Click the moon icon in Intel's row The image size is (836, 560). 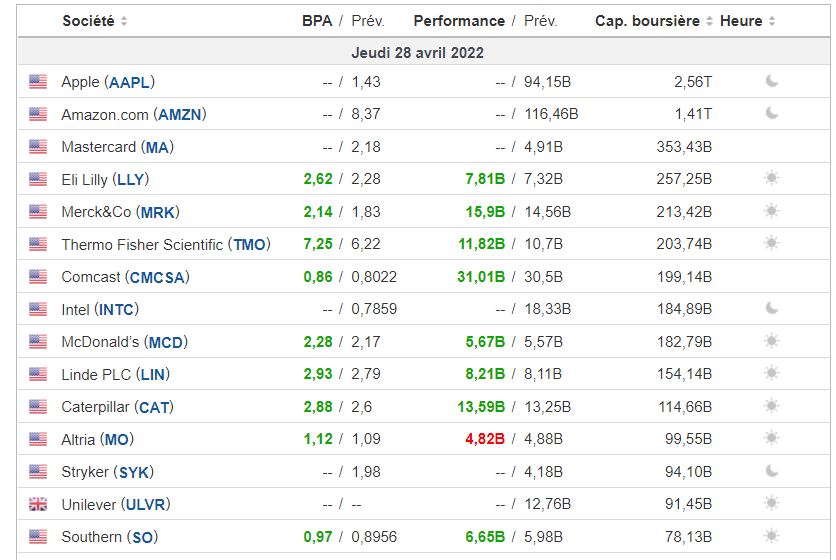pyautogui.click(x=772, y=309)
